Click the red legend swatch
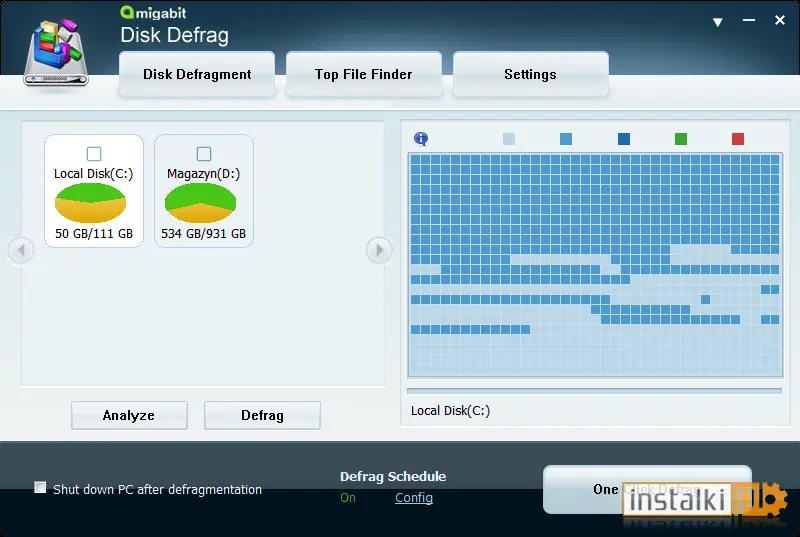 (x=738, y=139)
